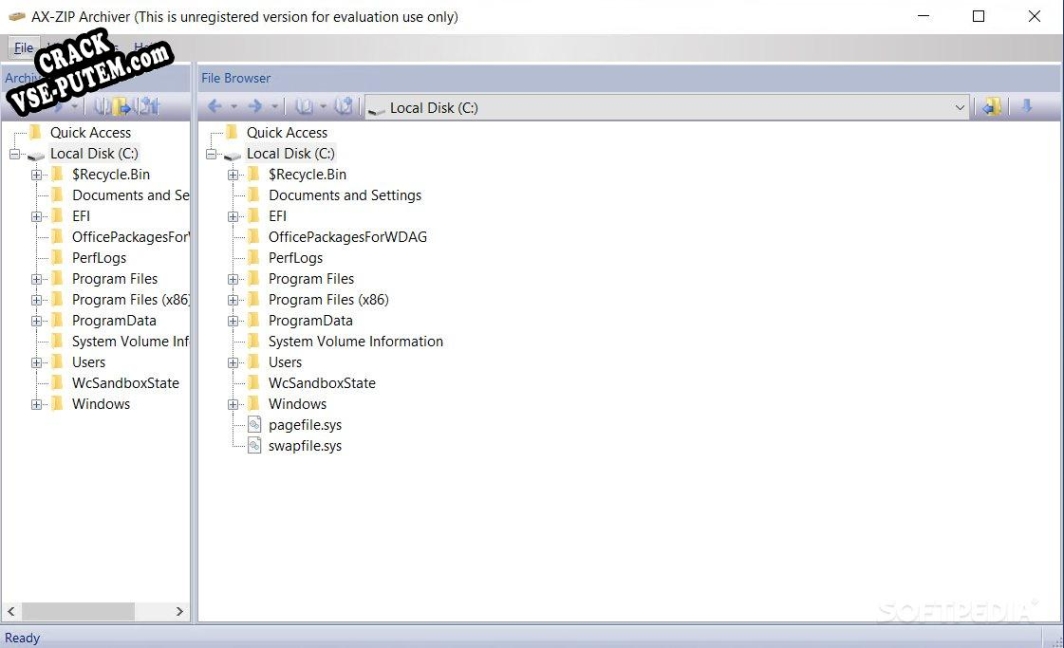Click the blue down-arrow icon at far right
1064x648 pixels.
click(1026, 107)
